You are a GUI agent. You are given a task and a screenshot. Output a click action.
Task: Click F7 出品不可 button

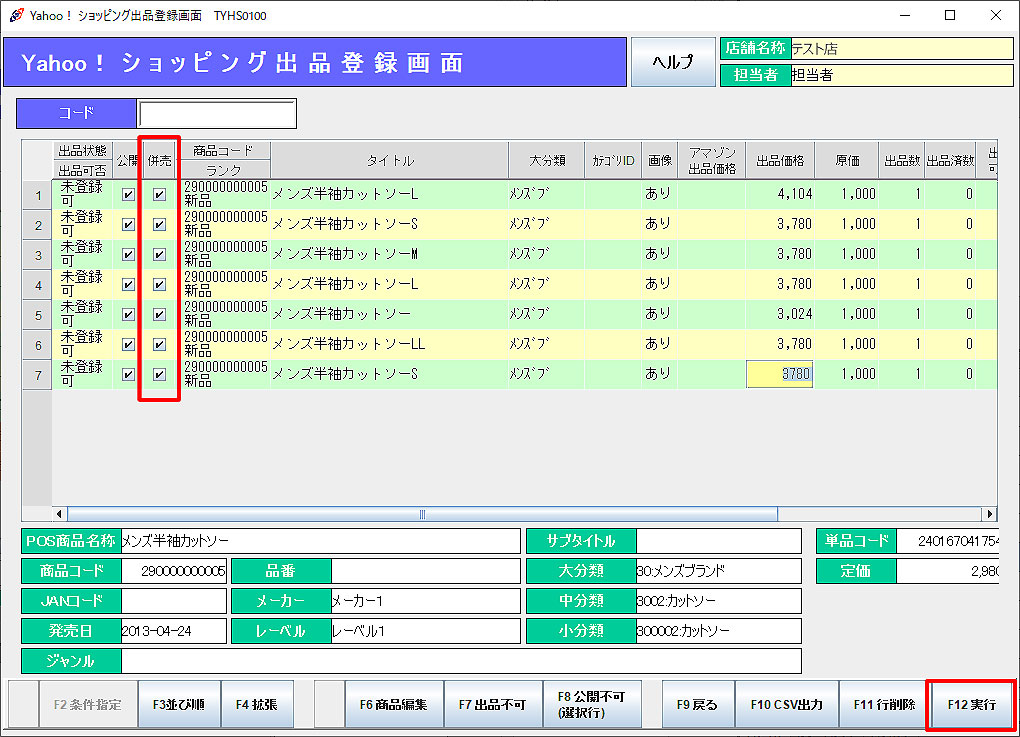click(x=493, y=704)
